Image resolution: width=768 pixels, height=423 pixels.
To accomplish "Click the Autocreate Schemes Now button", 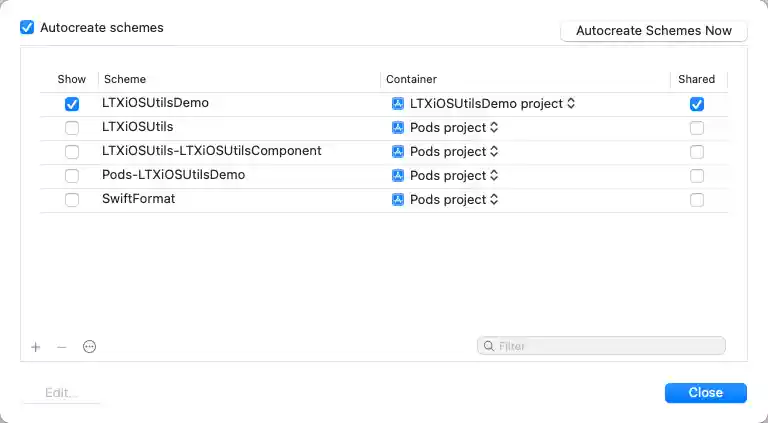I will 654,31.
